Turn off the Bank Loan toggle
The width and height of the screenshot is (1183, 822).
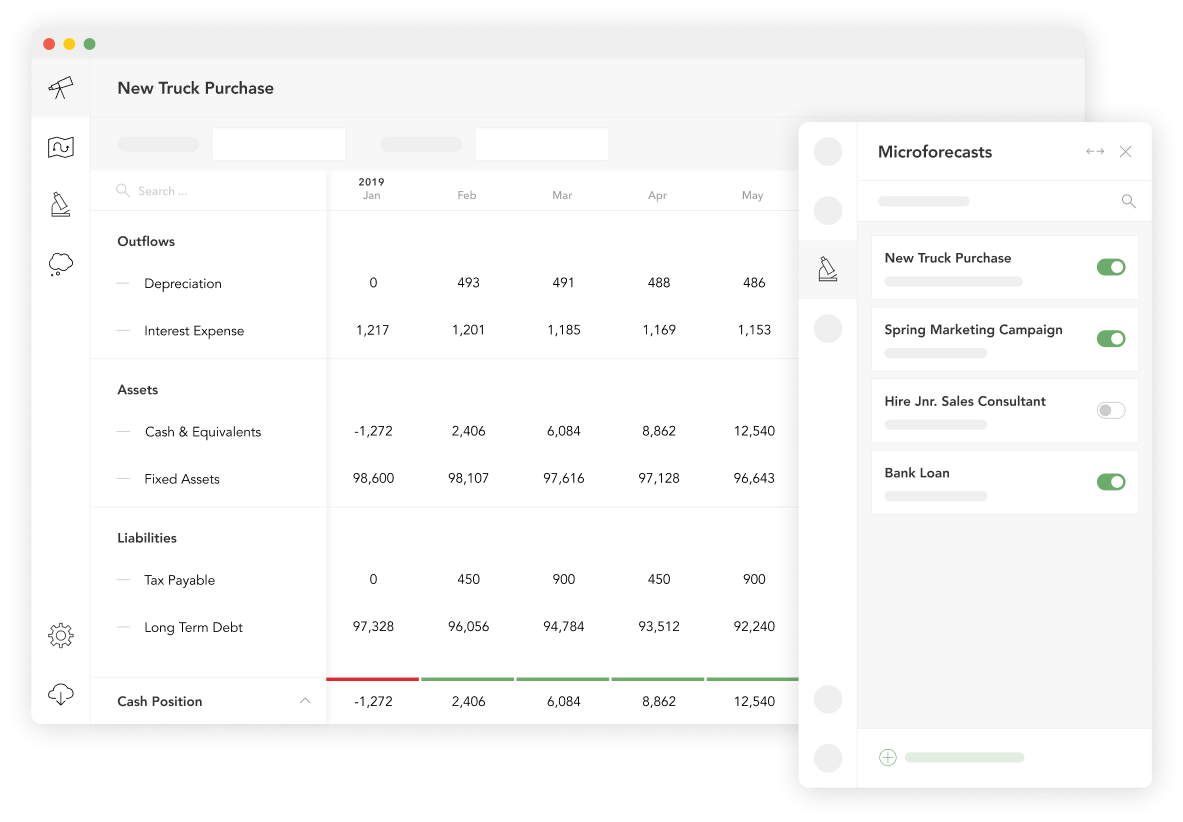tap(1111, 481)
